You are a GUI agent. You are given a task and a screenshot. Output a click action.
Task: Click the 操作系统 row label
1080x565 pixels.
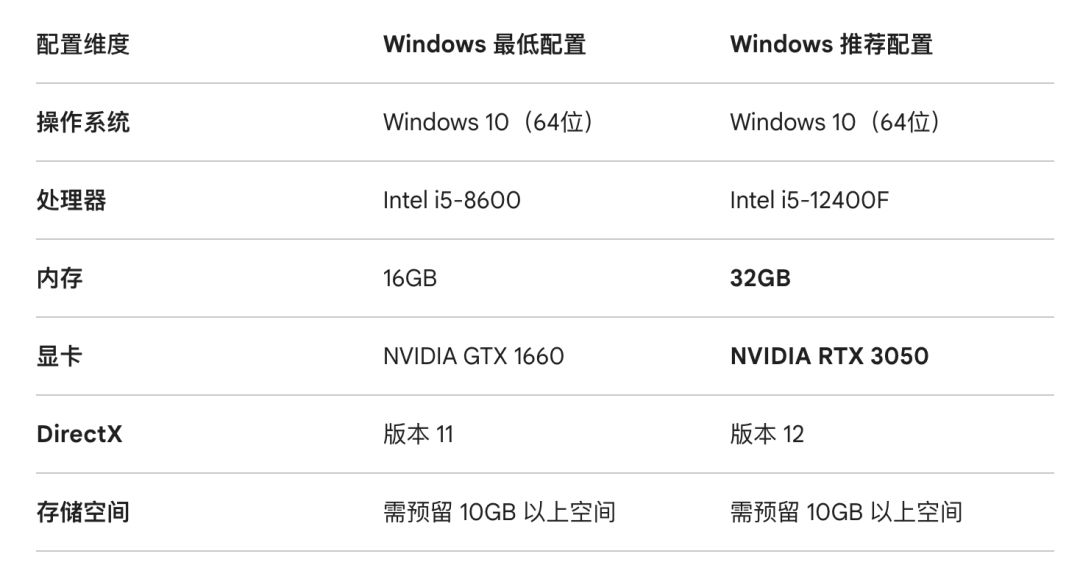(83, 122)
